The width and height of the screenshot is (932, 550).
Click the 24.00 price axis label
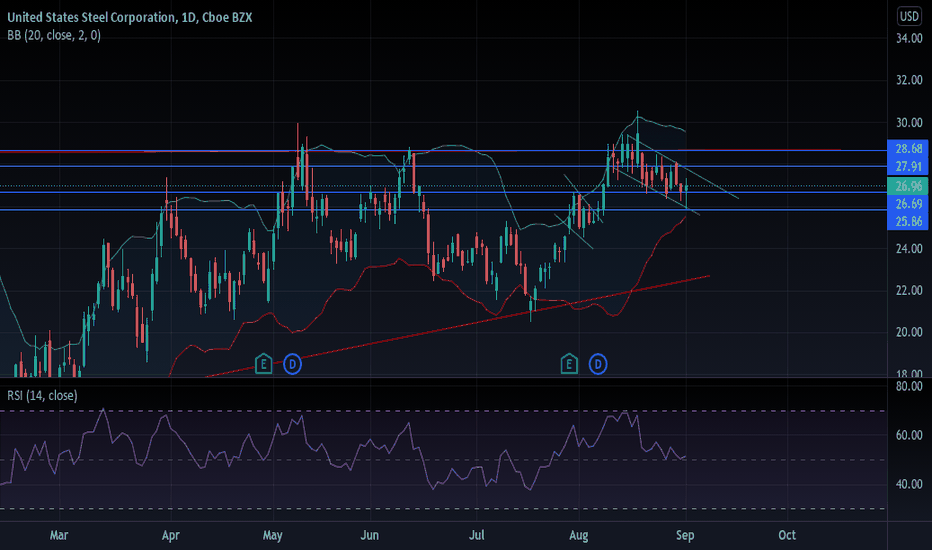pos(909,249)
